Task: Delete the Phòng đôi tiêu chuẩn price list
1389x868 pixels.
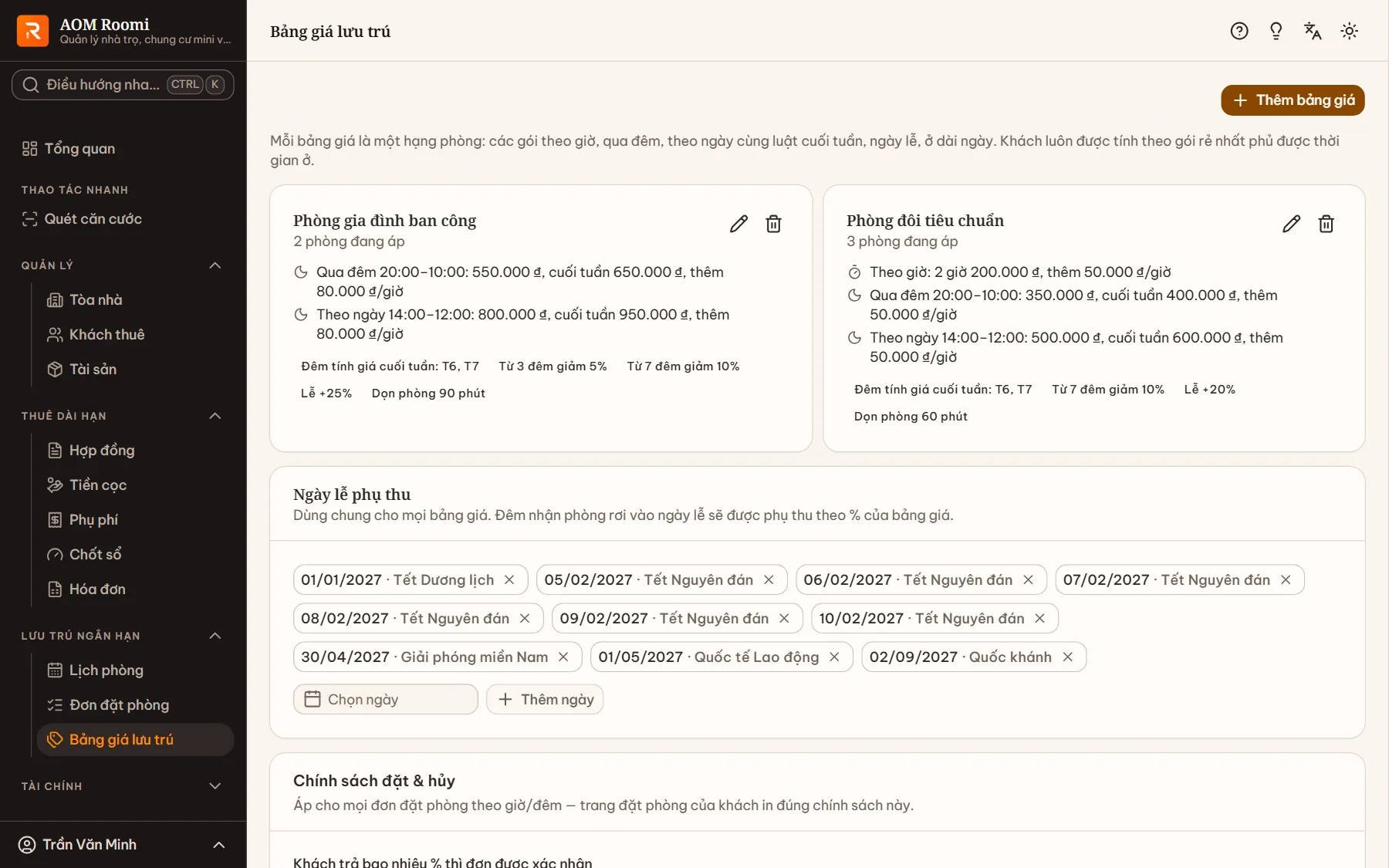Action: click(x=1326, y=224)
